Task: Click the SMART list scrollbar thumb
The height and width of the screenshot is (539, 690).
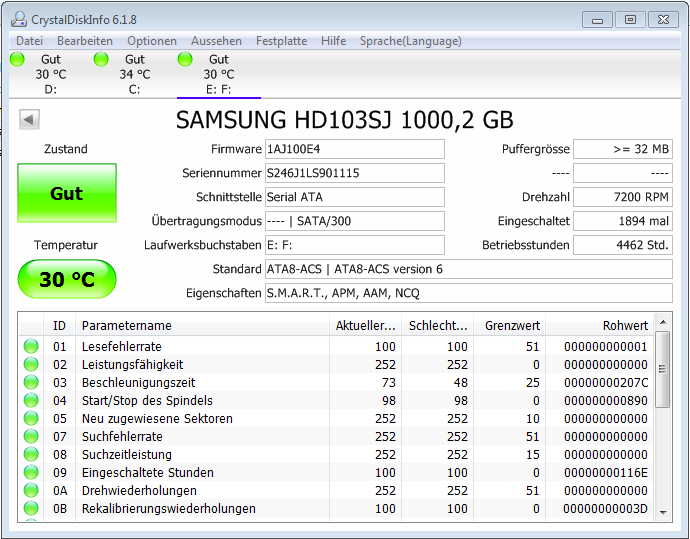Action: click(663, 369)
